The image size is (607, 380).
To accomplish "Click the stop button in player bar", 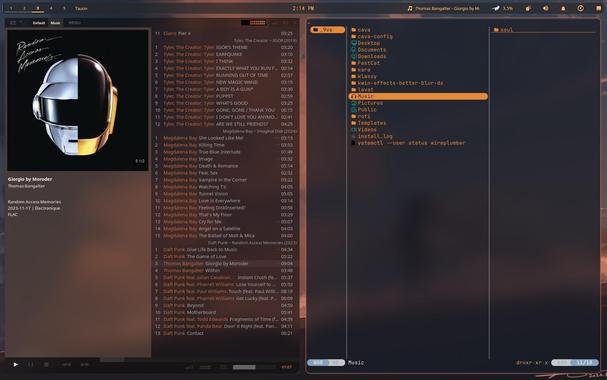I will point(46,365).
